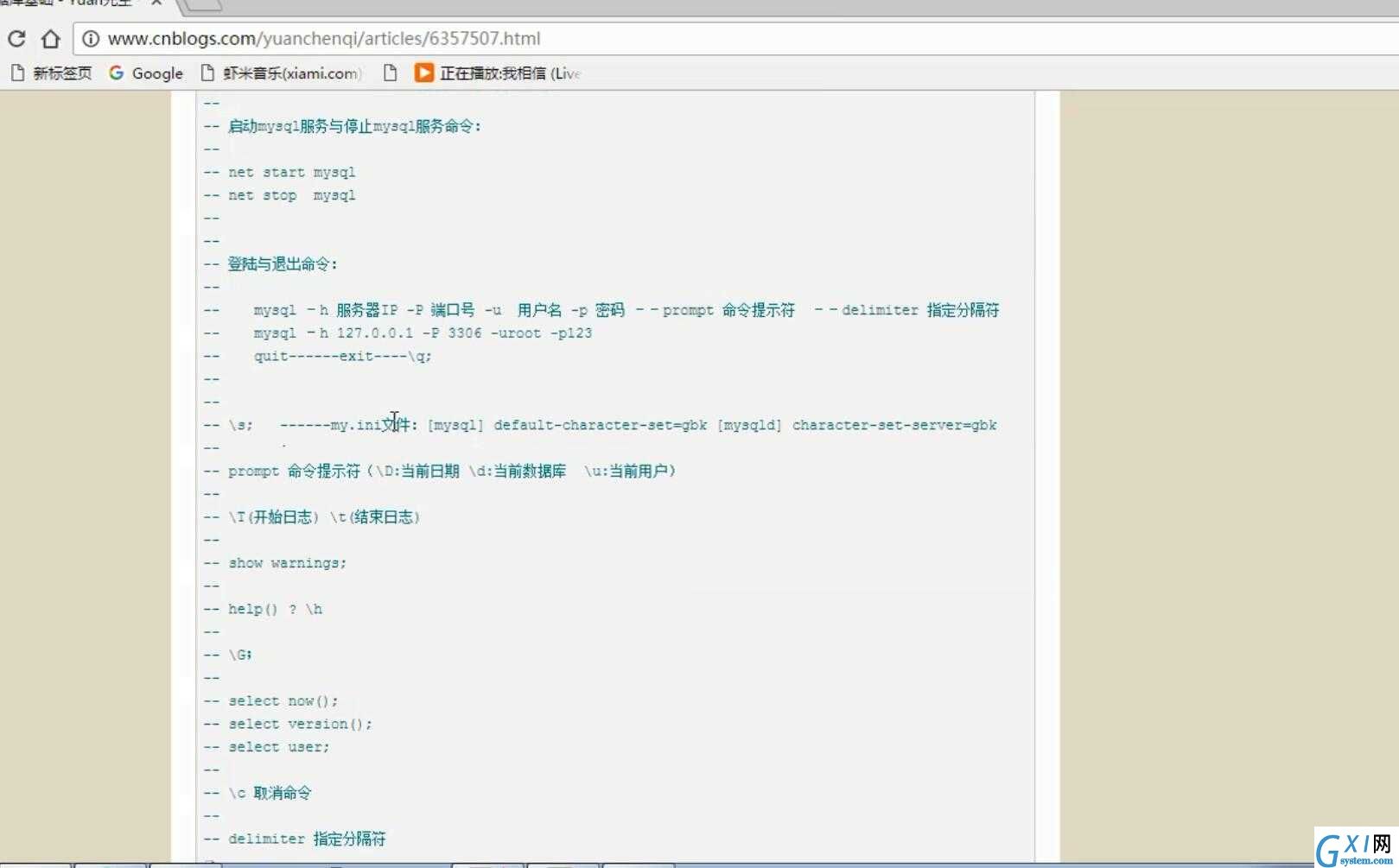
Task: Click the heading 登陆与退出命令
Action: [x=283, y=264]
